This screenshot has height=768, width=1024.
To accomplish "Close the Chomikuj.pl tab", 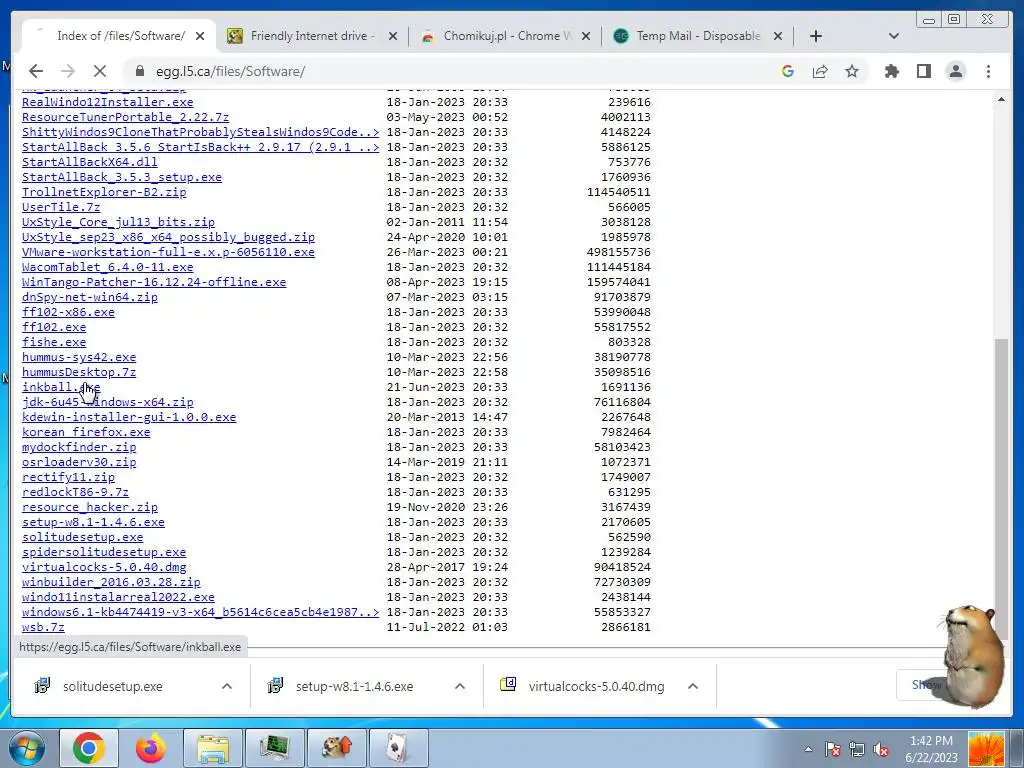I will pyautogui.click(x=586, y=36).
